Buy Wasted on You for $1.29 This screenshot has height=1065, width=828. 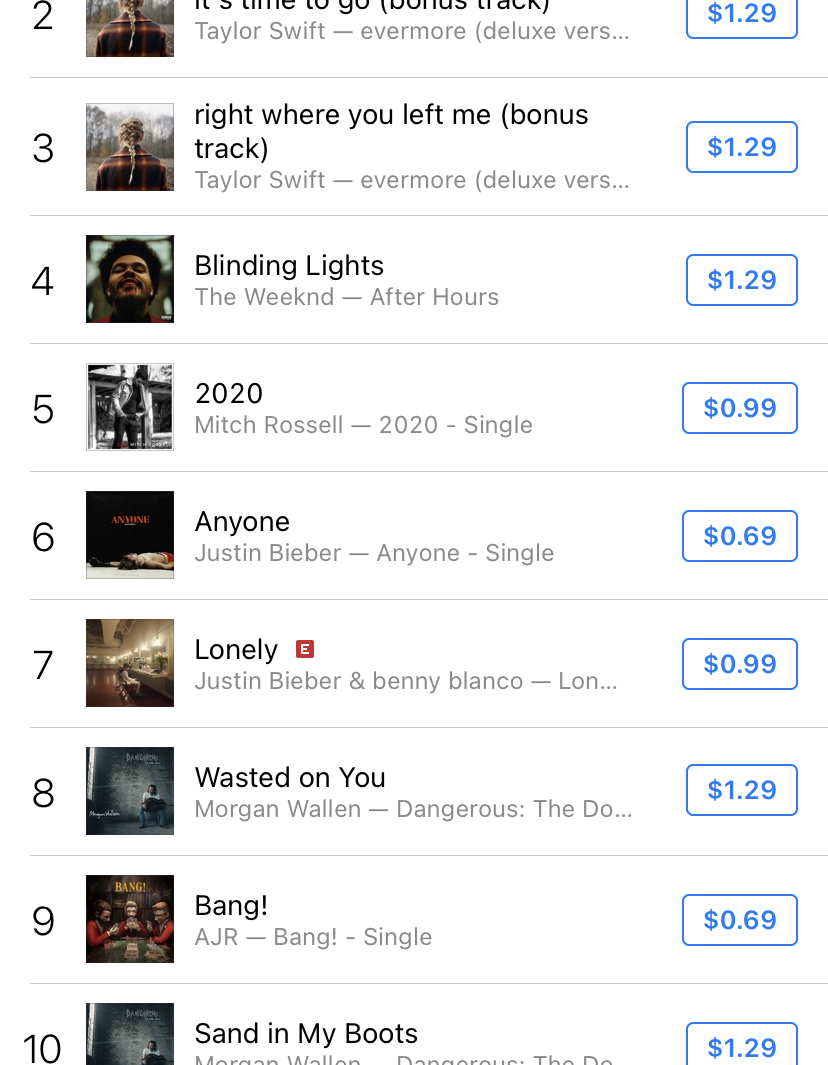[x=741, y=790]
